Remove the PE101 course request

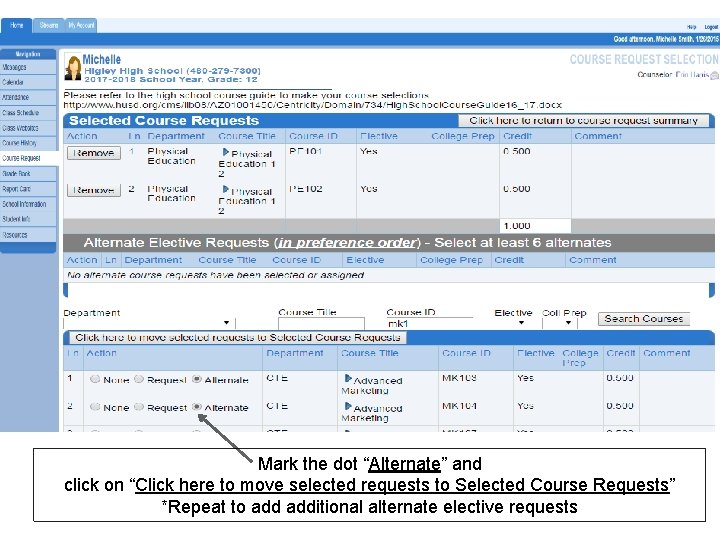94,153
